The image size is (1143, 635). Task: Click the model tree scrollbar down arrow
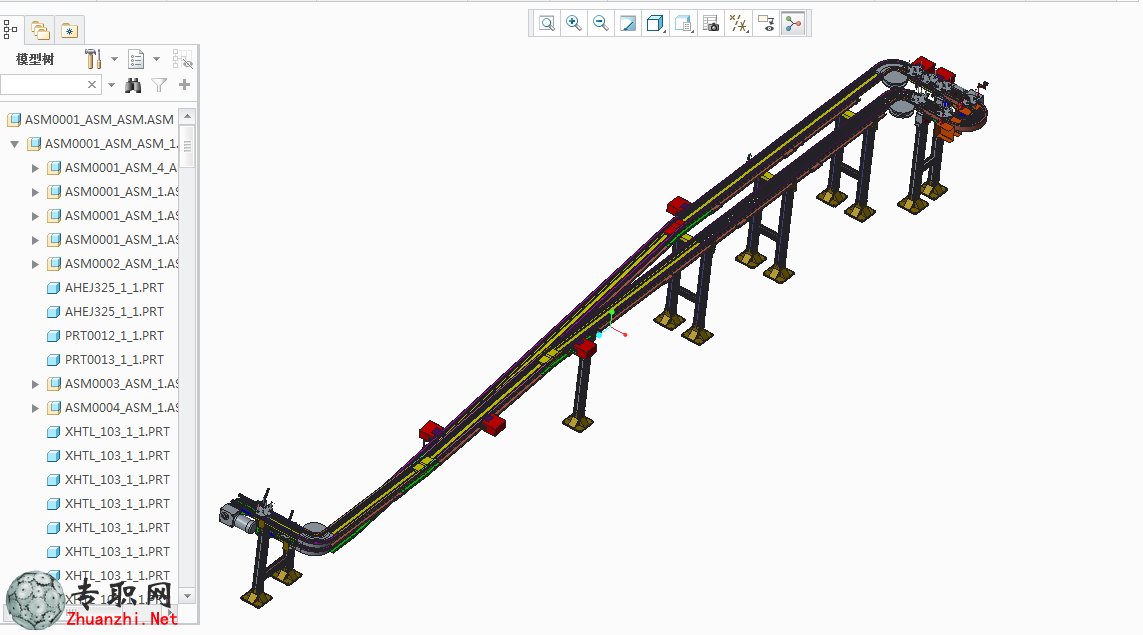(187, 596)
